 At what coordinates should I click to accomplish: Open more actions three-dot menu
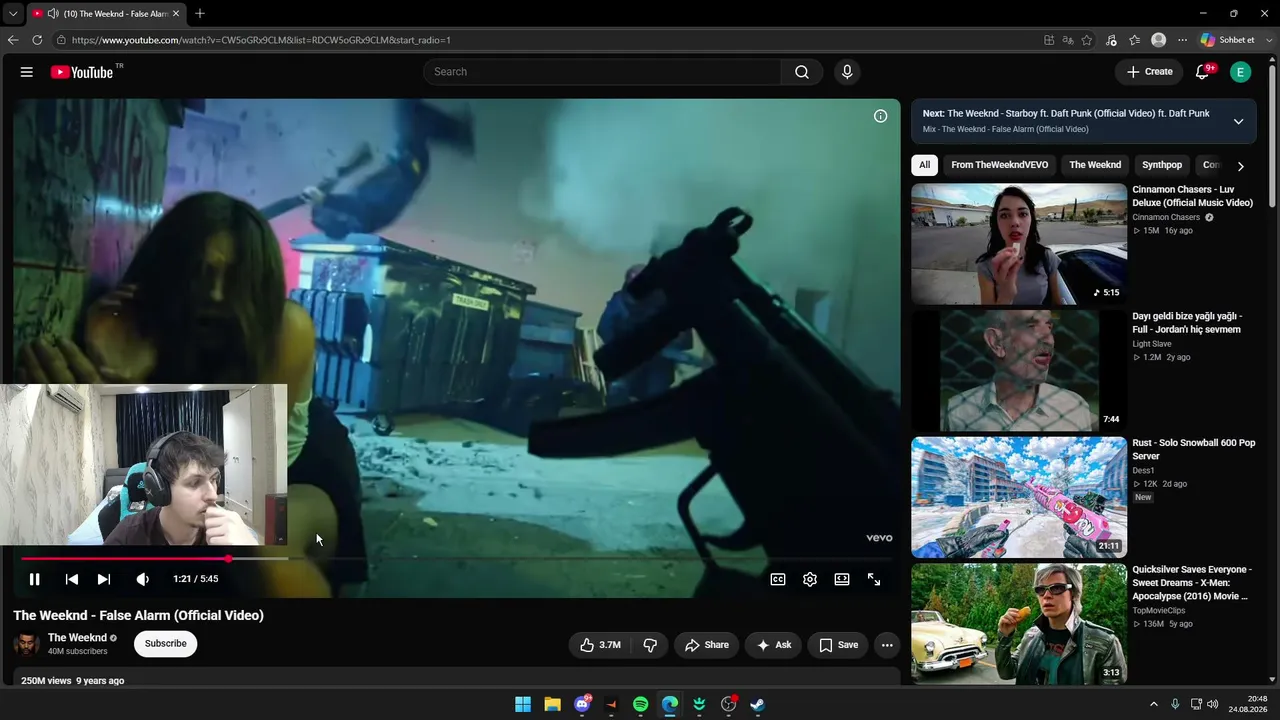click(x=887, y=645)
